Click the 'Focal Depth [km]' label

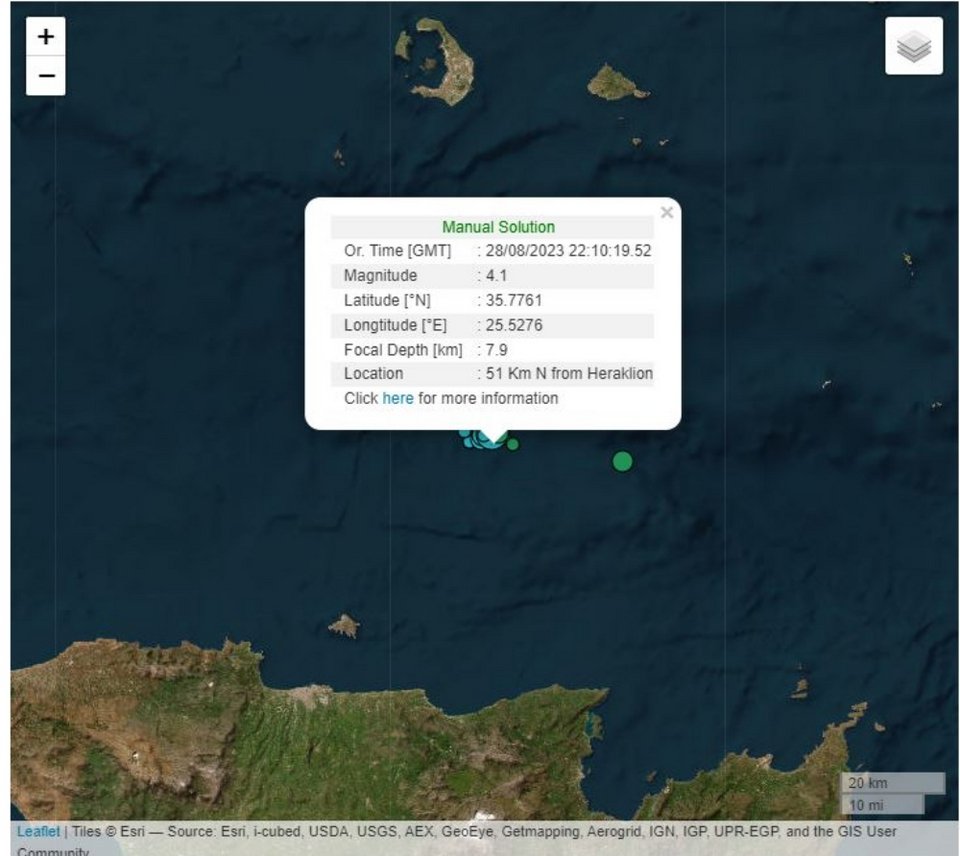(403, 350)
